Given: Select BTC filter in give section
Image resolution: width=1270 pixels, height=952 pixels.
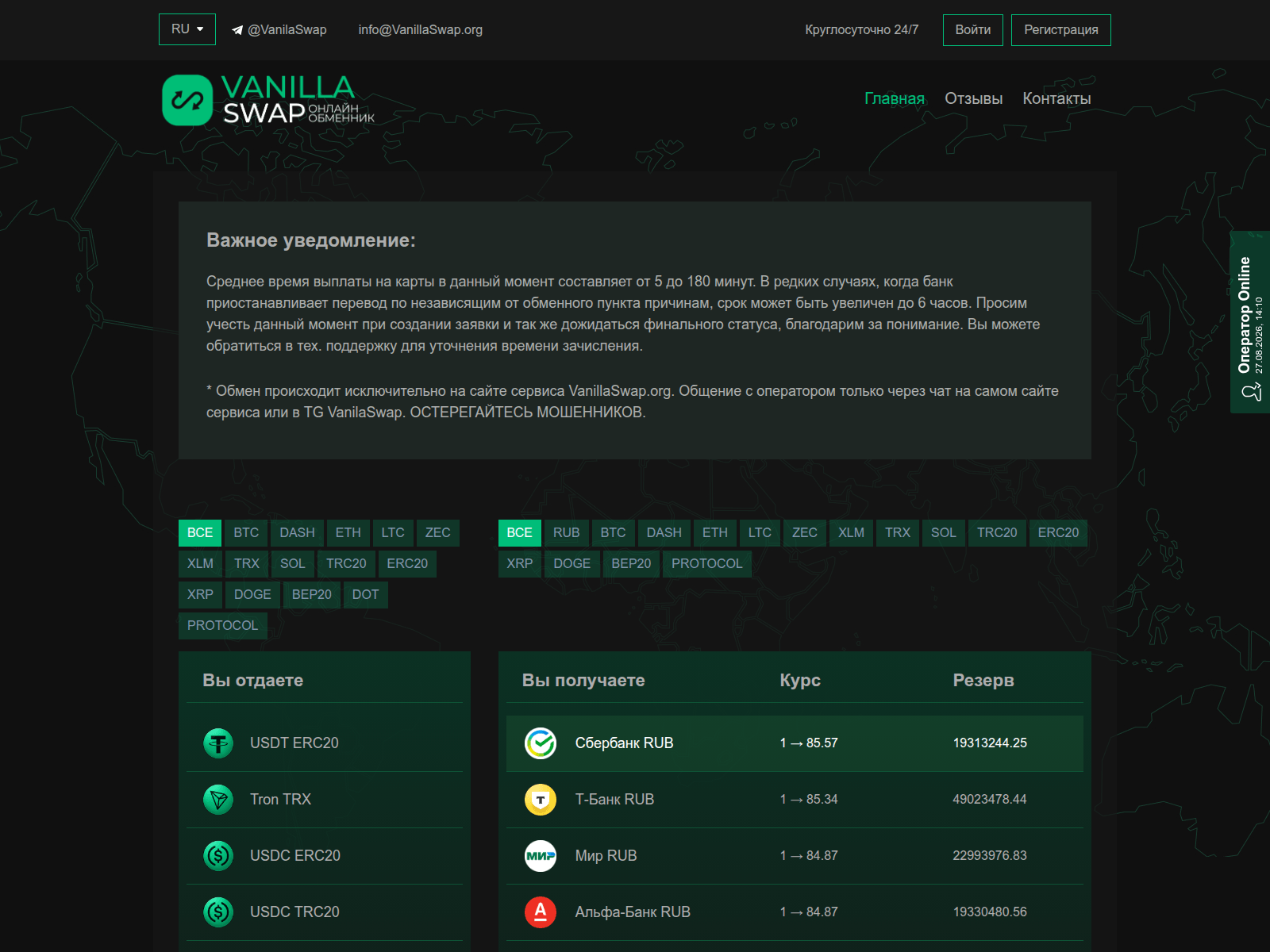Looking at the screenshot, I should pyautogui.click(x=246, y=533).
